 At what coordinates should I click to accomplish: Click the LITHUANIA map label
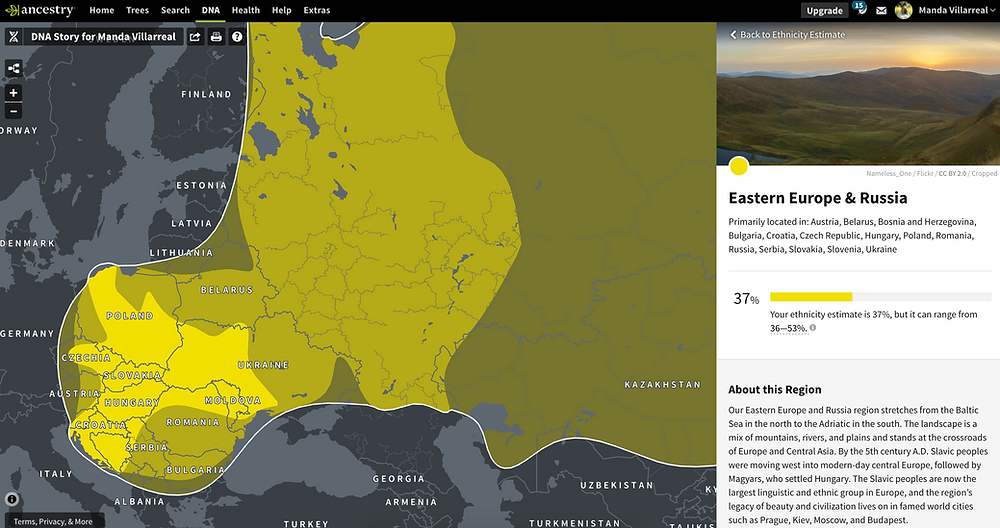pyautogui.click(x=181, y=253)
